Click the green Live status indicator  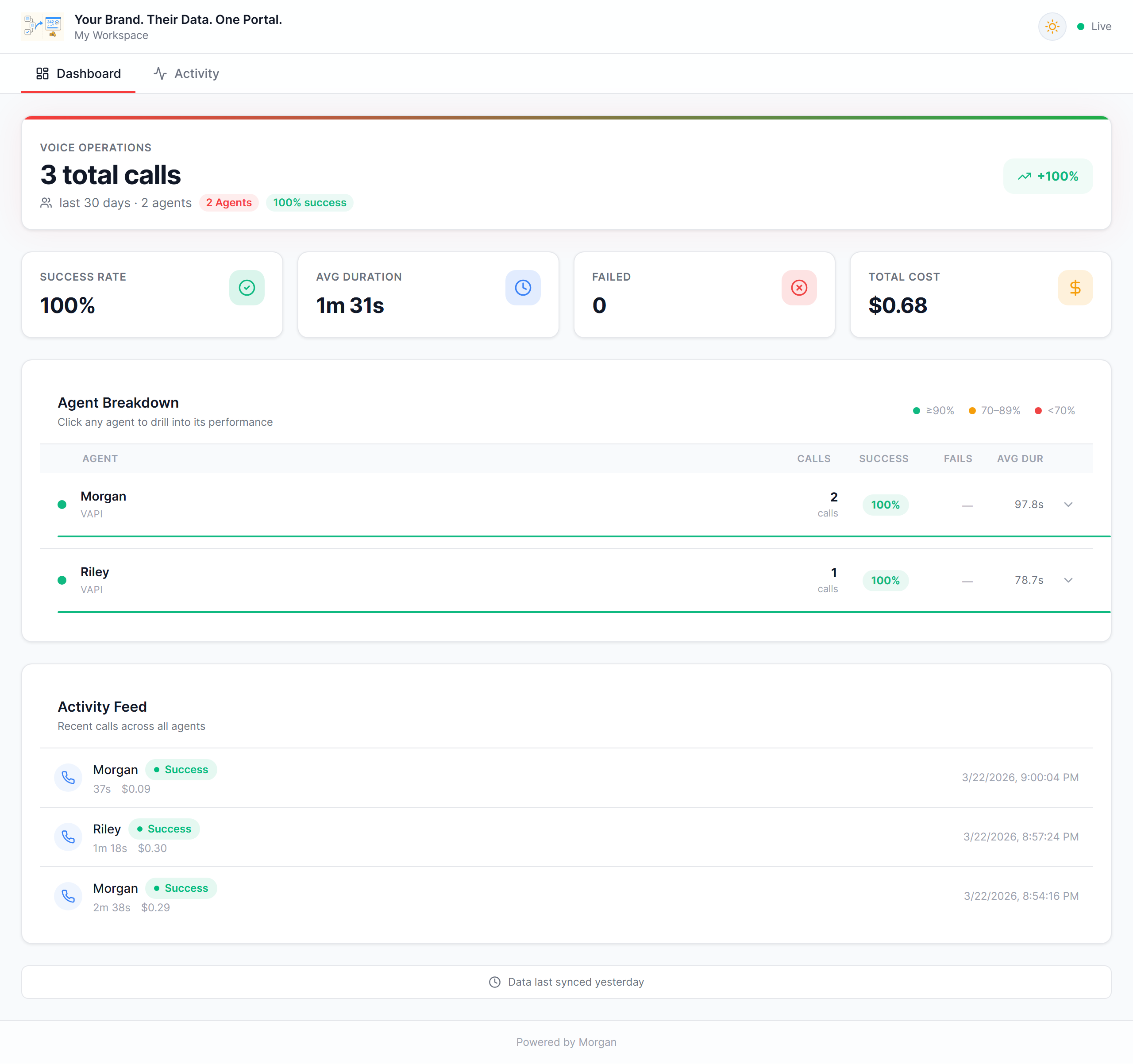(1094, 27)
